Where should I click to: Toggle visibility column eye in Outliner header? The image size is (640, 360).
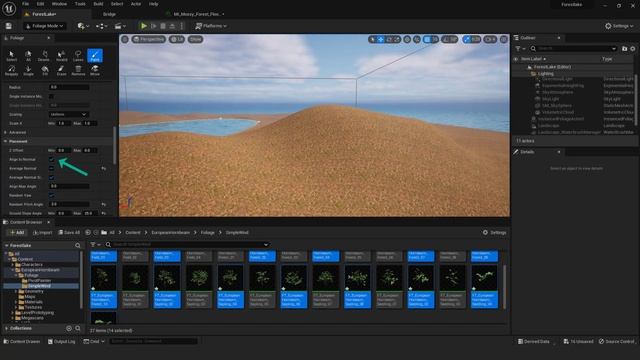tap(516, 59)
